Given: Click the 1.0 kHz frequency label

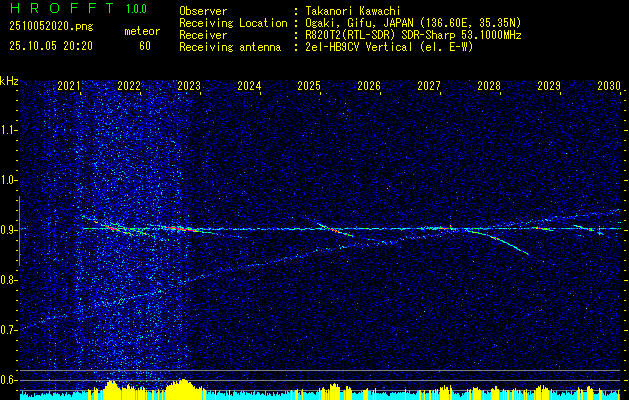Looking at the screenshot, I should pyautogui.click(x=9, y=180).
